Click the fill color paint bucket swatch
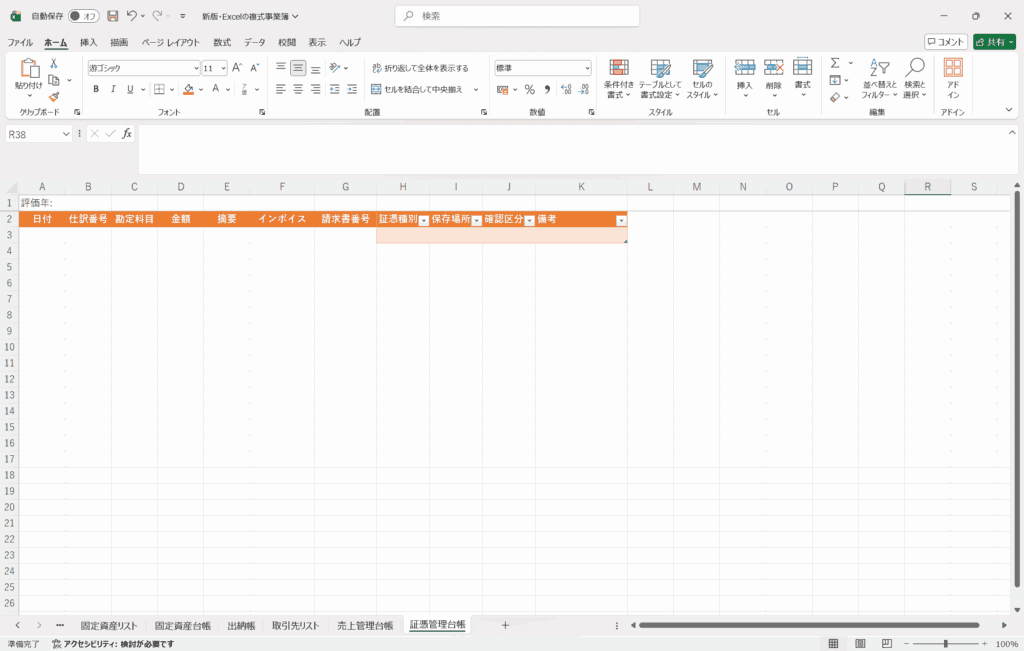The width and height of the screenshot is (1024, 651). [x=188, y=89]
